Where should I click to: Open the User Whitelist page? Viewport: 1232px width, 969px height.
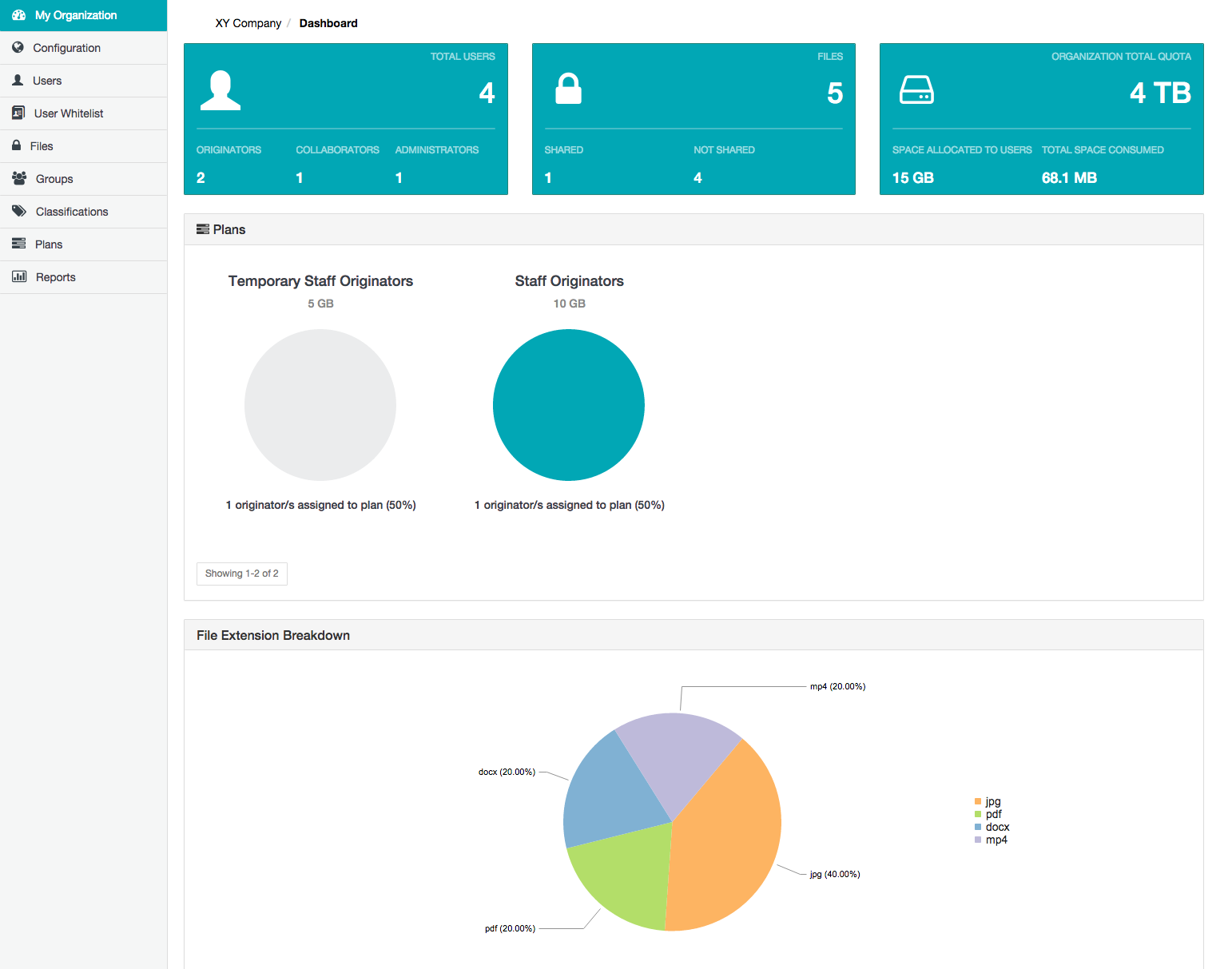[69, 113]
